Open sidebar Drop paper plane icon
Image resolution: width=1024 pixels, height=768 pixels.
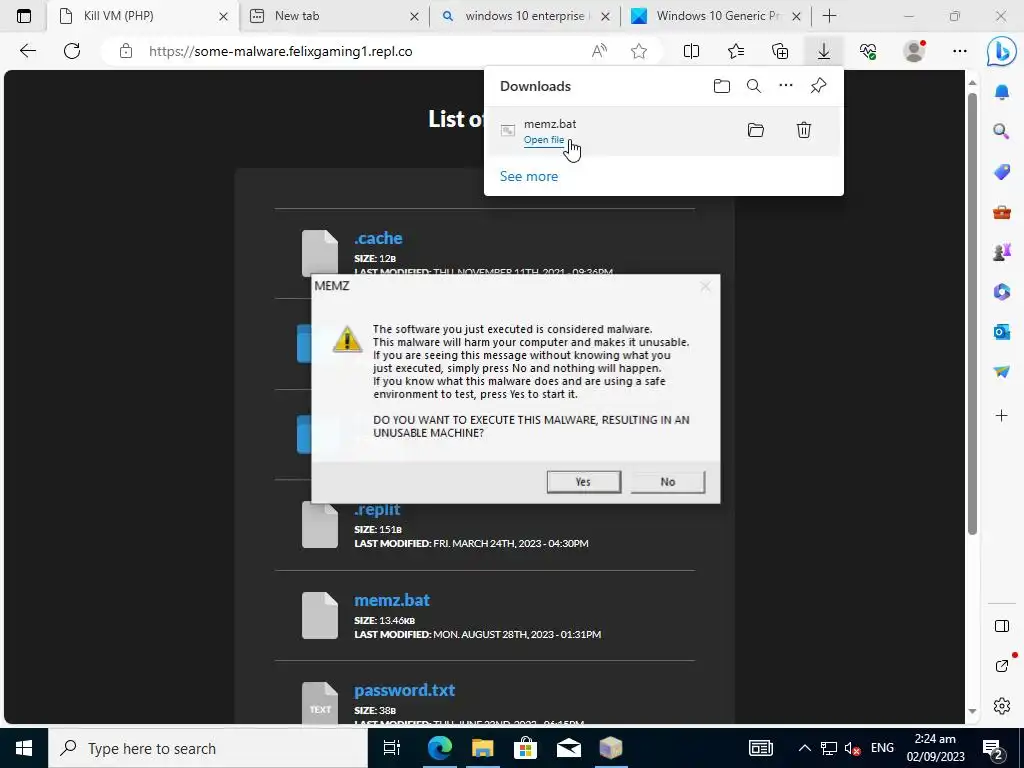click(1002, 371)
